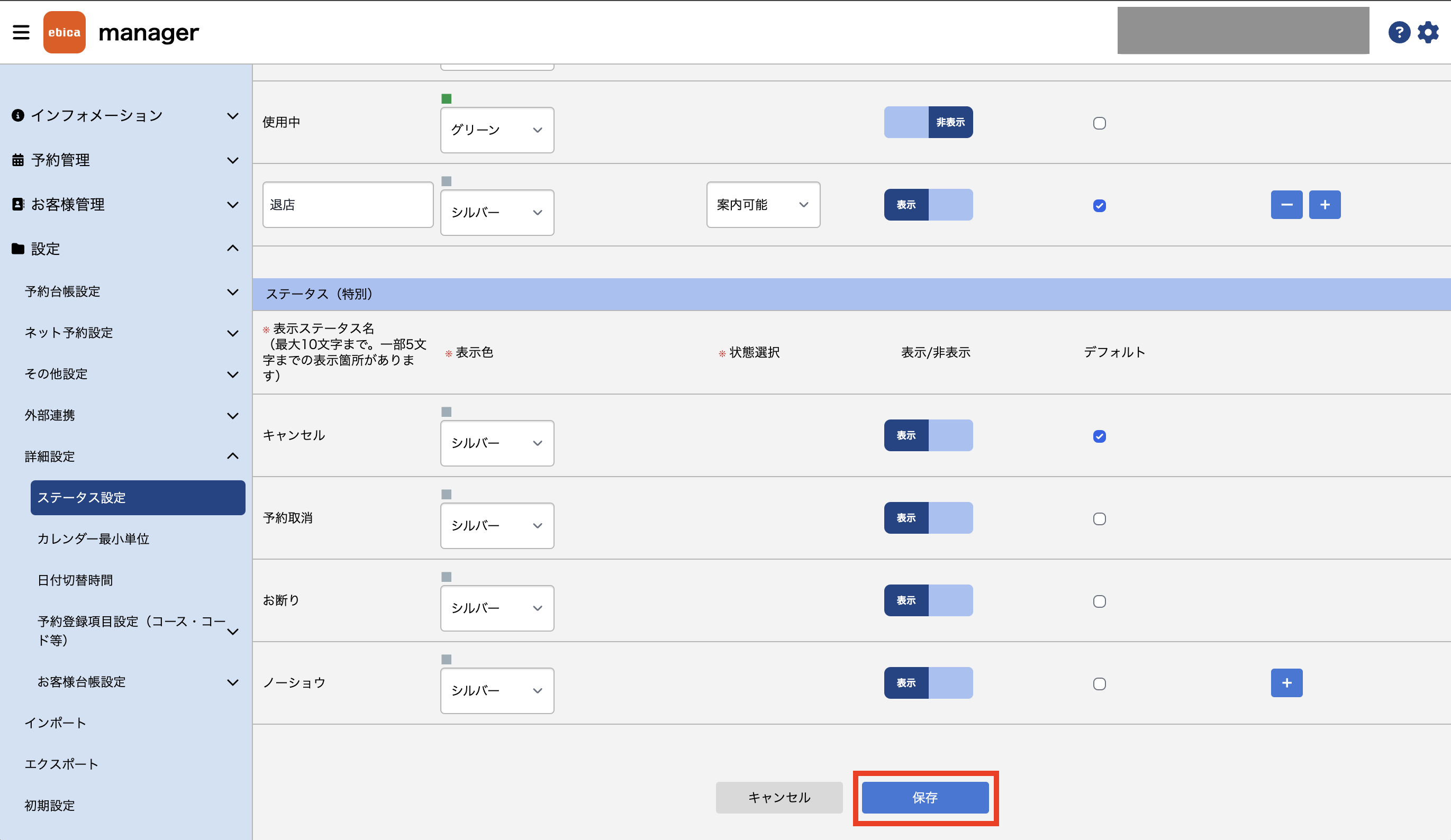Open 日付切替時間 settings
The height and width of the screenshot is (840, 1451).
75,580
